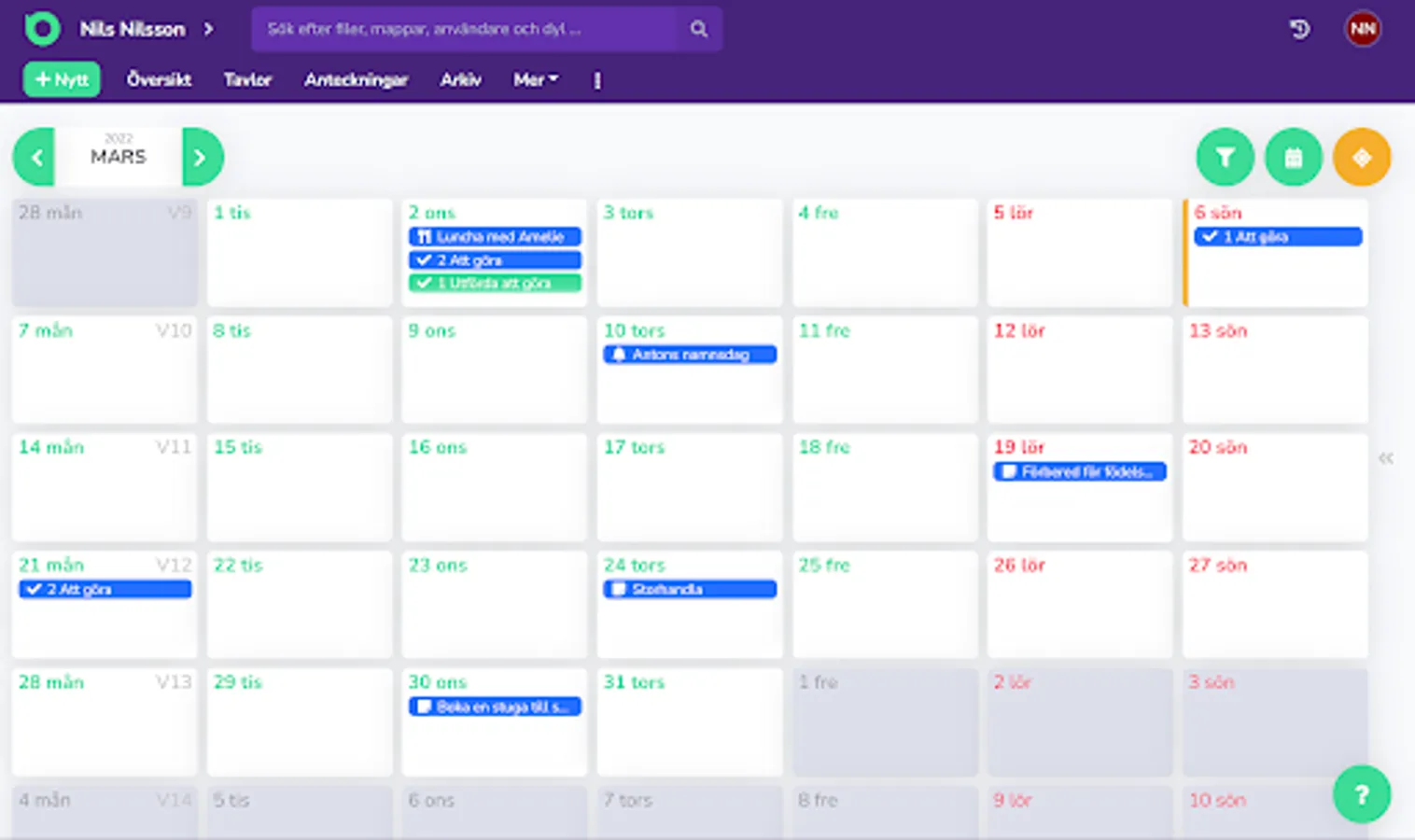Open the NN user avatar

[1363, 29]
